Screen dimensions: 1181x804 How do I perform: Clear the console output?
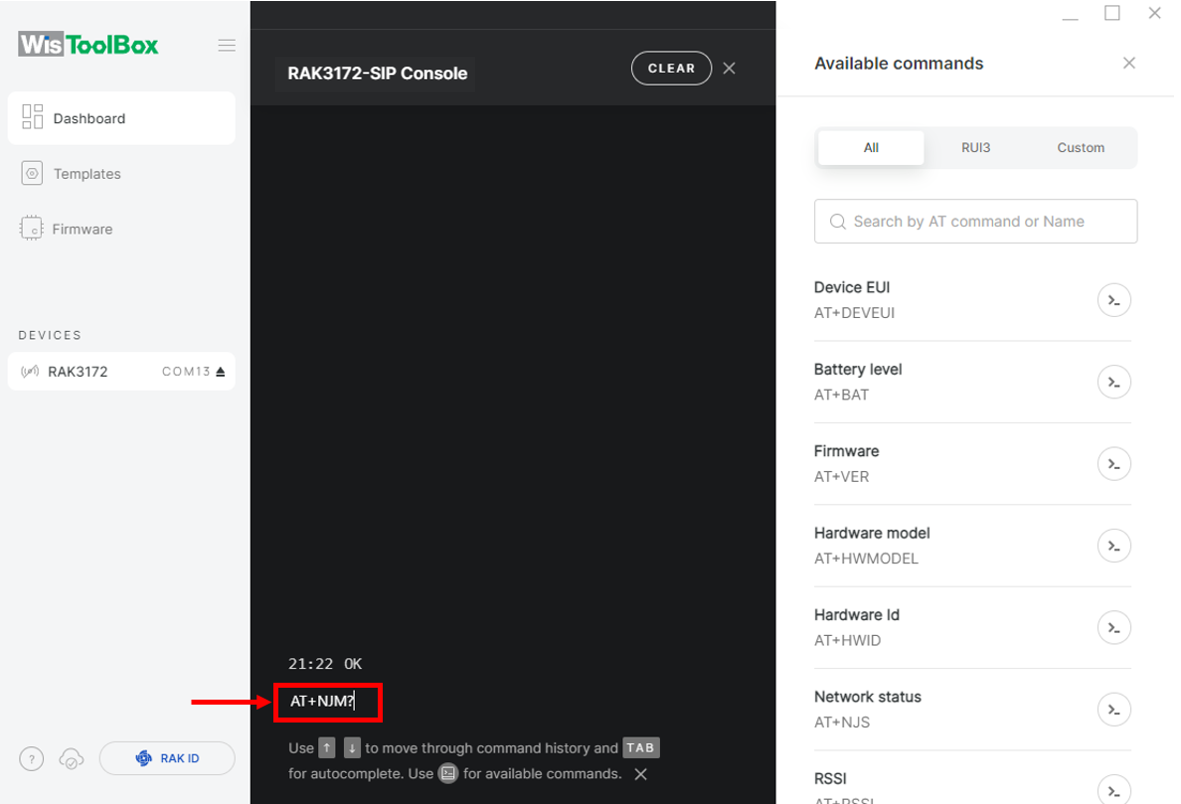point(671,68)
